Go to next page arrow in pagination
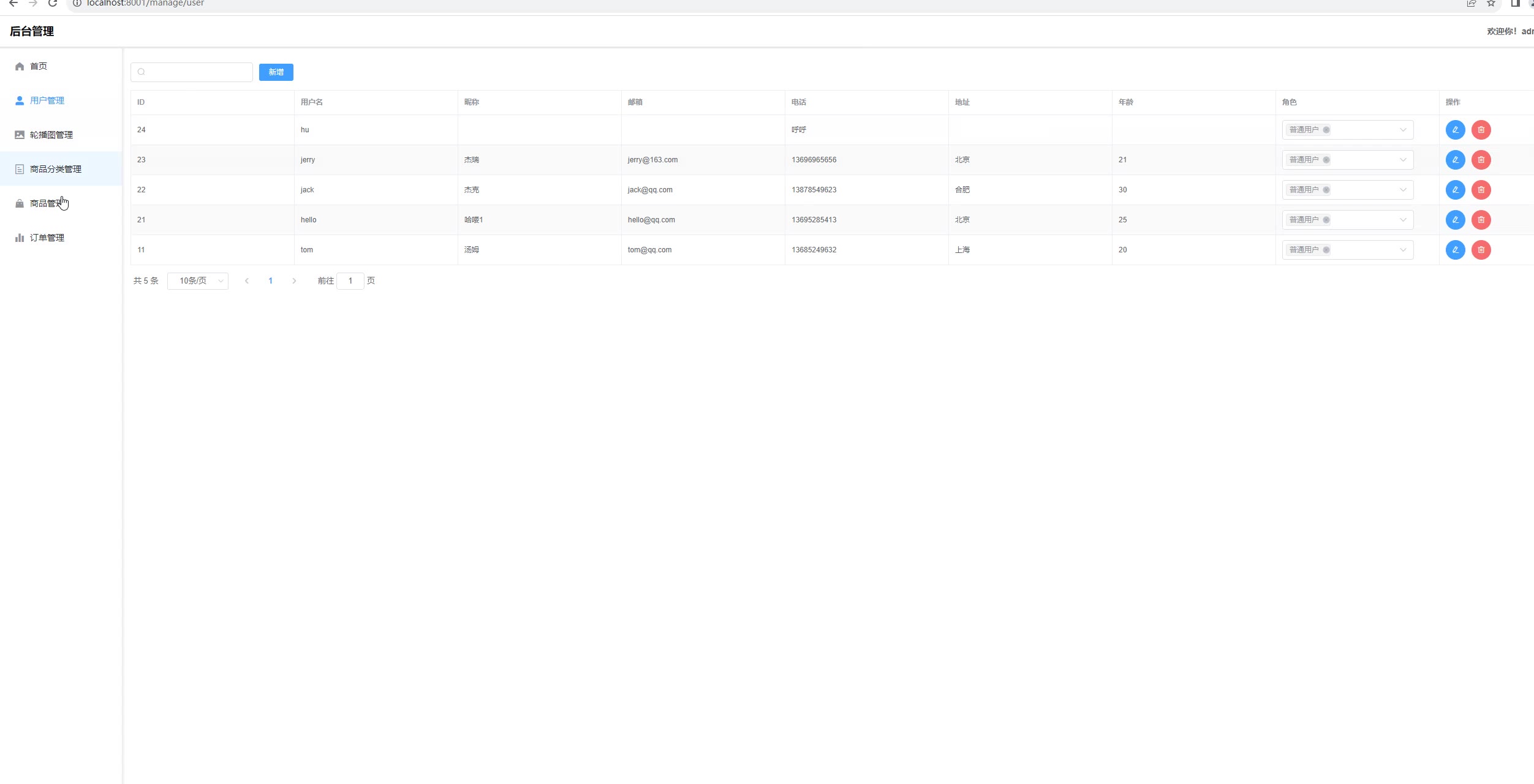The image size is (1534, 784). 294,281
